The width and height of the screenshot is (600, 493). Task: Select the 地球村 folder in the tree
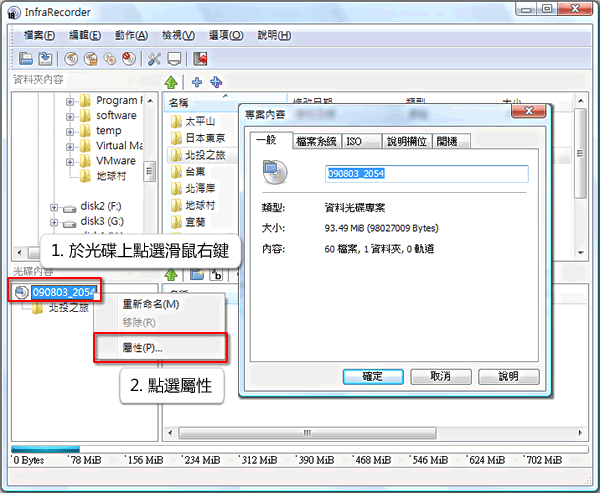(103, 176)
